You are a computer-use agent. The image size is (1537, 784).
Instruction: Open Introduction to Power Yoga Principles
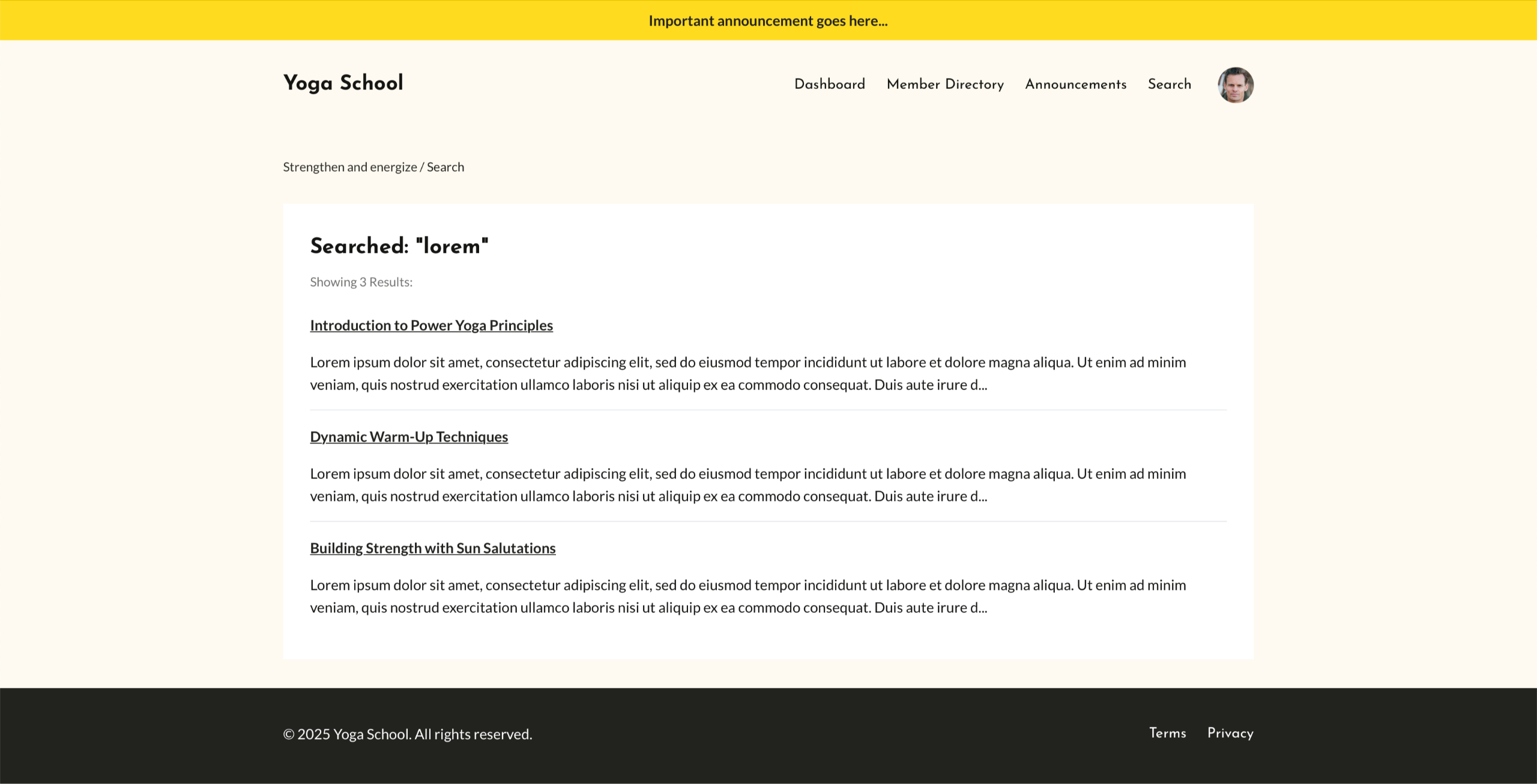pos(431,325)
